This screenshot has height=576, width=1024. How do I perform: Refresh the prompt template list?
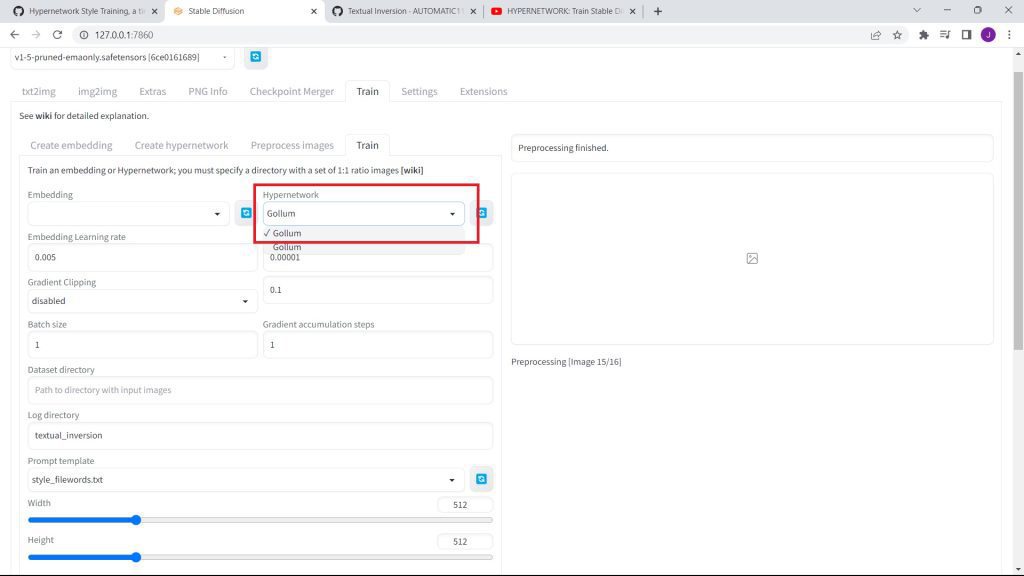point(481,479)
